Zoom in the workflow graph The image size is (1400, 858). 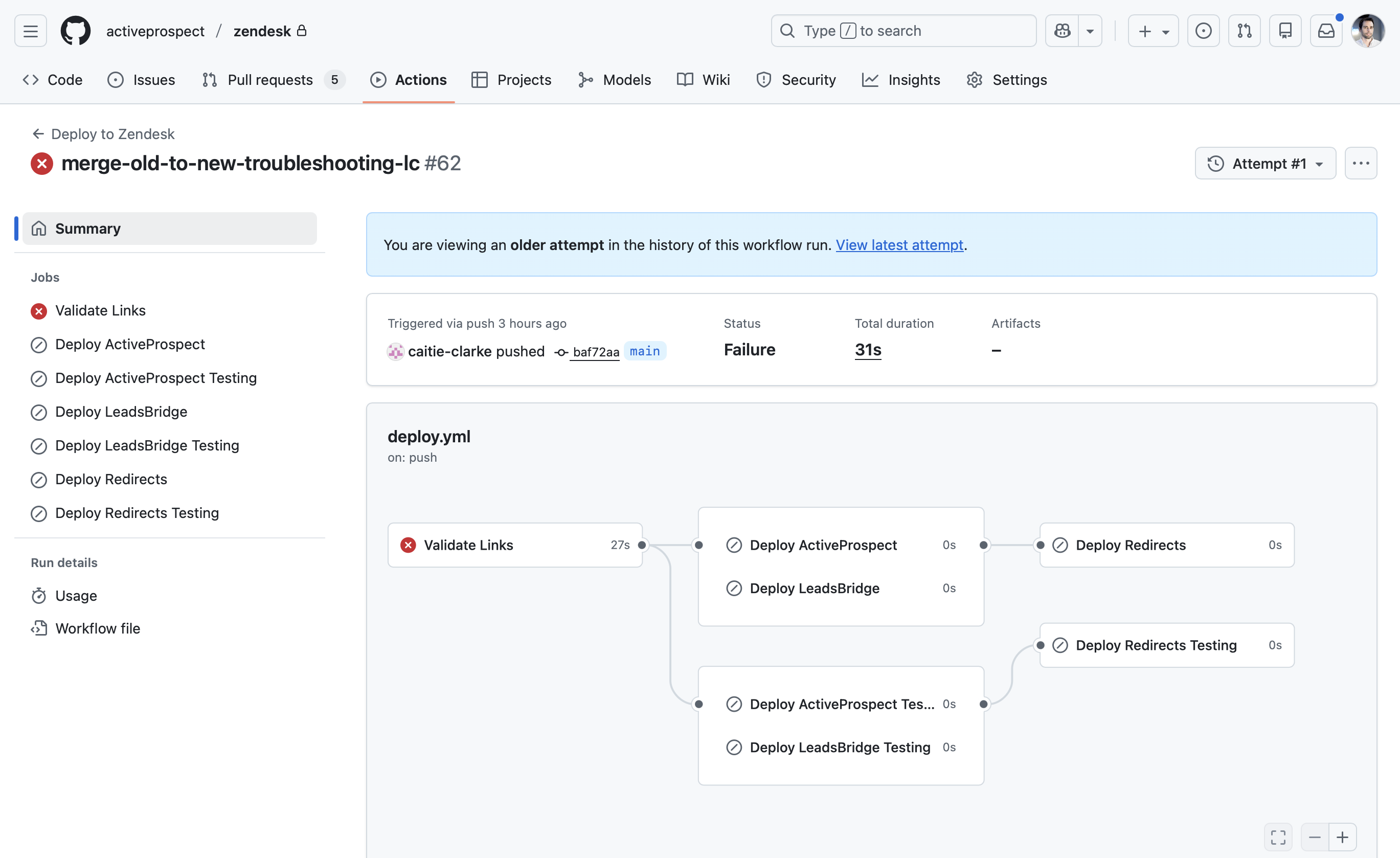tap(1342, 837)
